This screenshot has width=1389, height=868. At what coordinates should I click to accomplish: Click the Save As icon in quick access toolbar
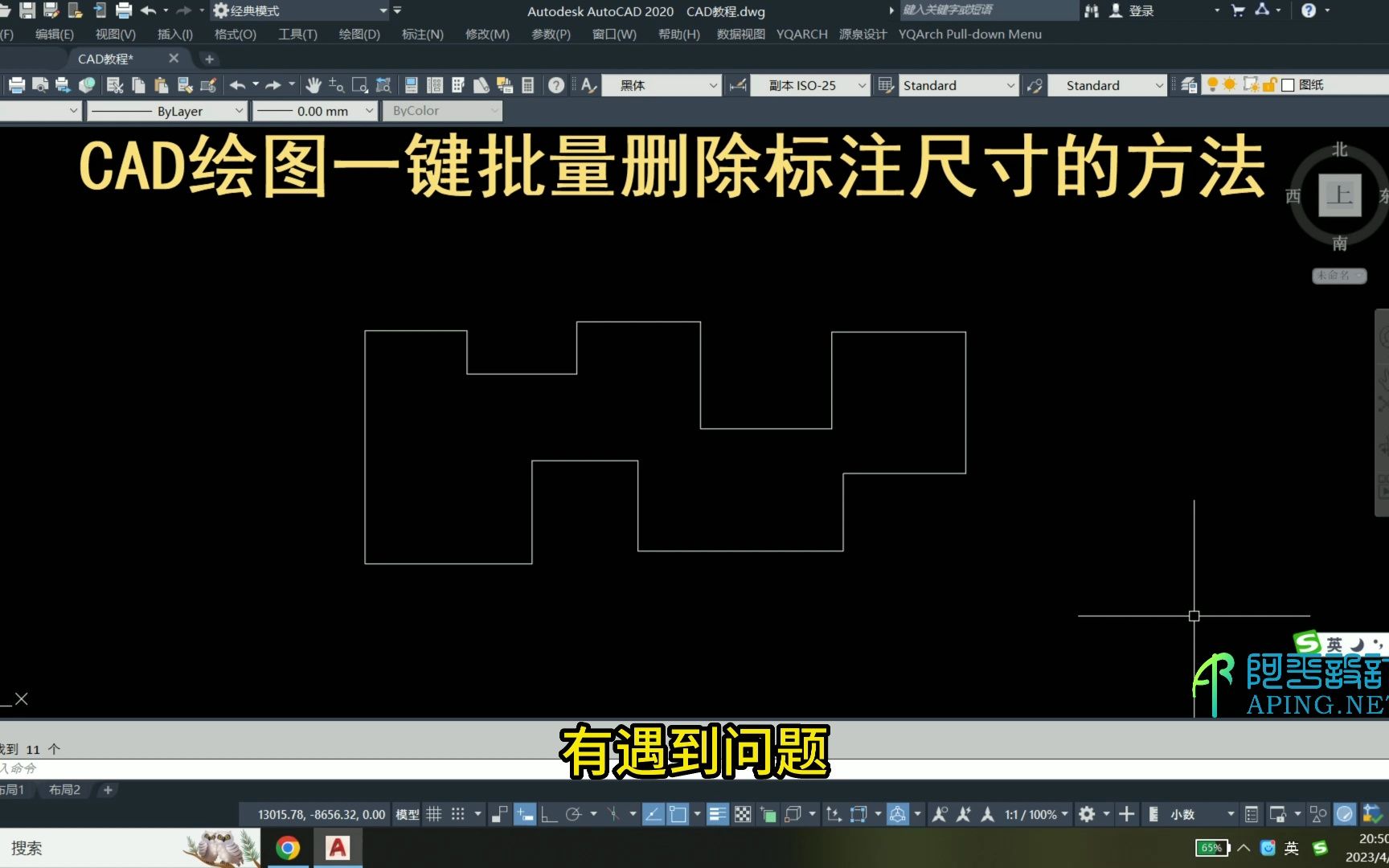click(51, 10)
